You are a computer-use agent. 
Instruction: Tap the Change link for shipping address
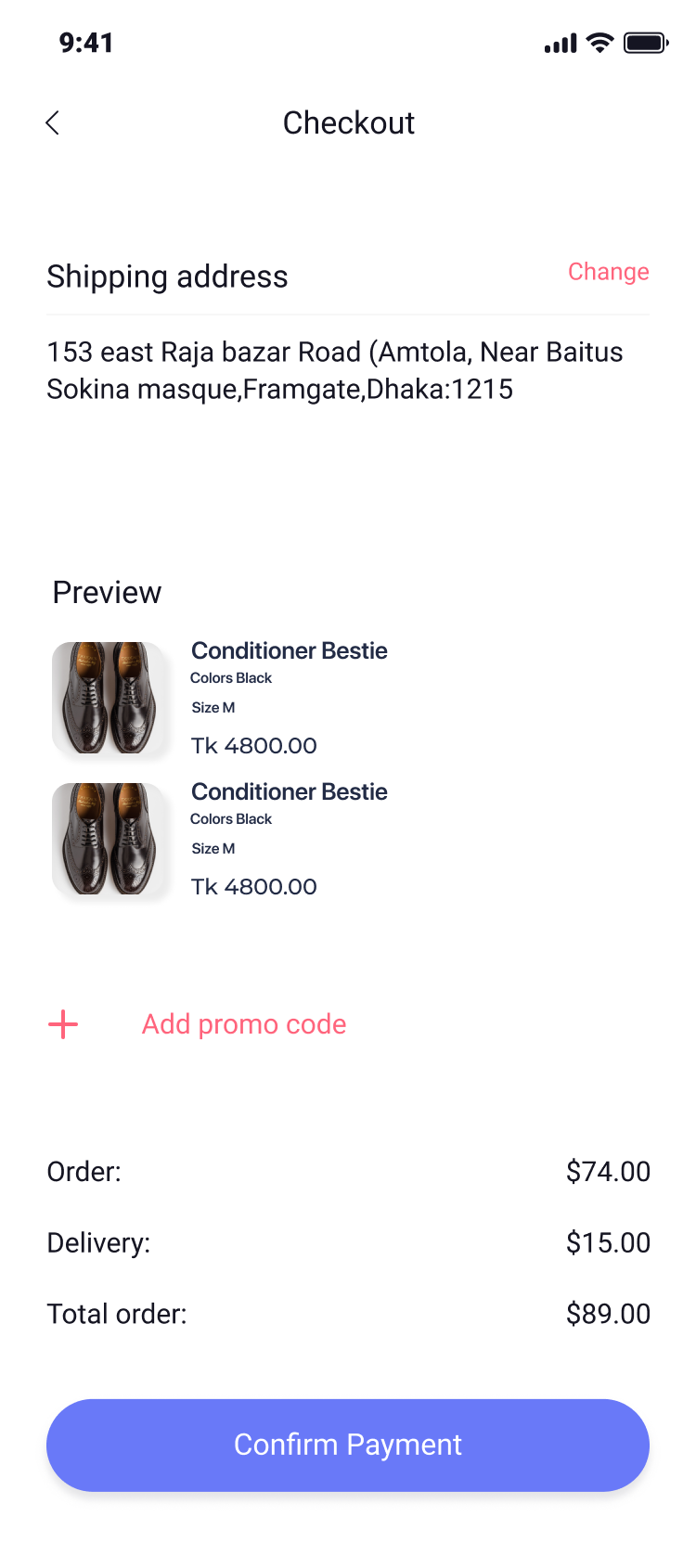tap(609, 271)
